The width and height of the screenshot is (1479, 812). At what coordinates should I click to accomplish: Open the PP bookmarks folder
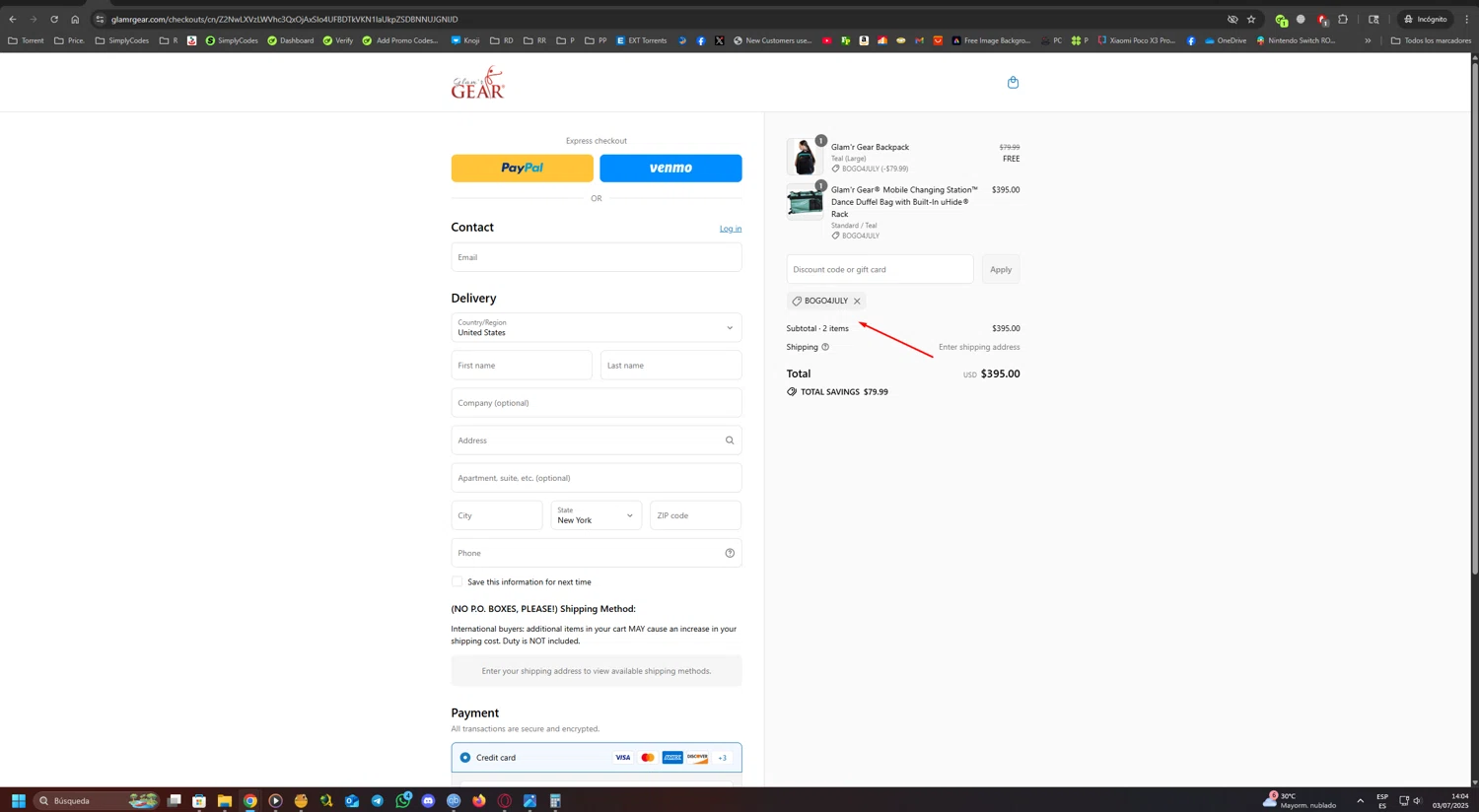(596, 40)
